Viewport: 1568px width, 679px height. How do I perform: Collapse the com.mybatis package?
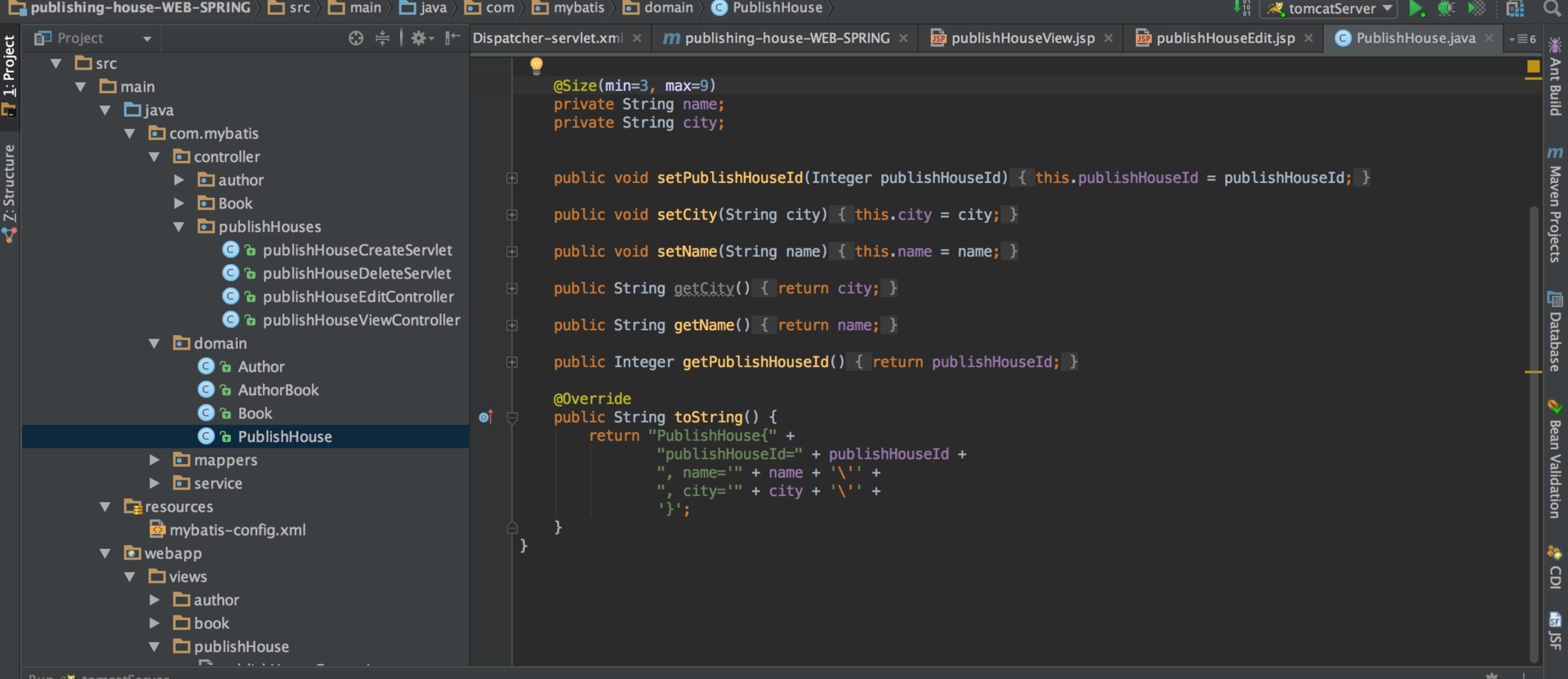(130, 133)
